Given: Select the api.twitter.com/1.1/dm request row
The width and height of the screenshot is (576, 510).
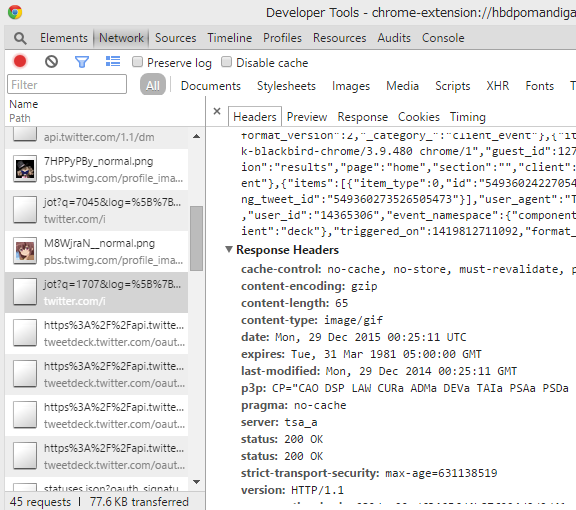Looking at the screenshot, I should click(97, 137).
